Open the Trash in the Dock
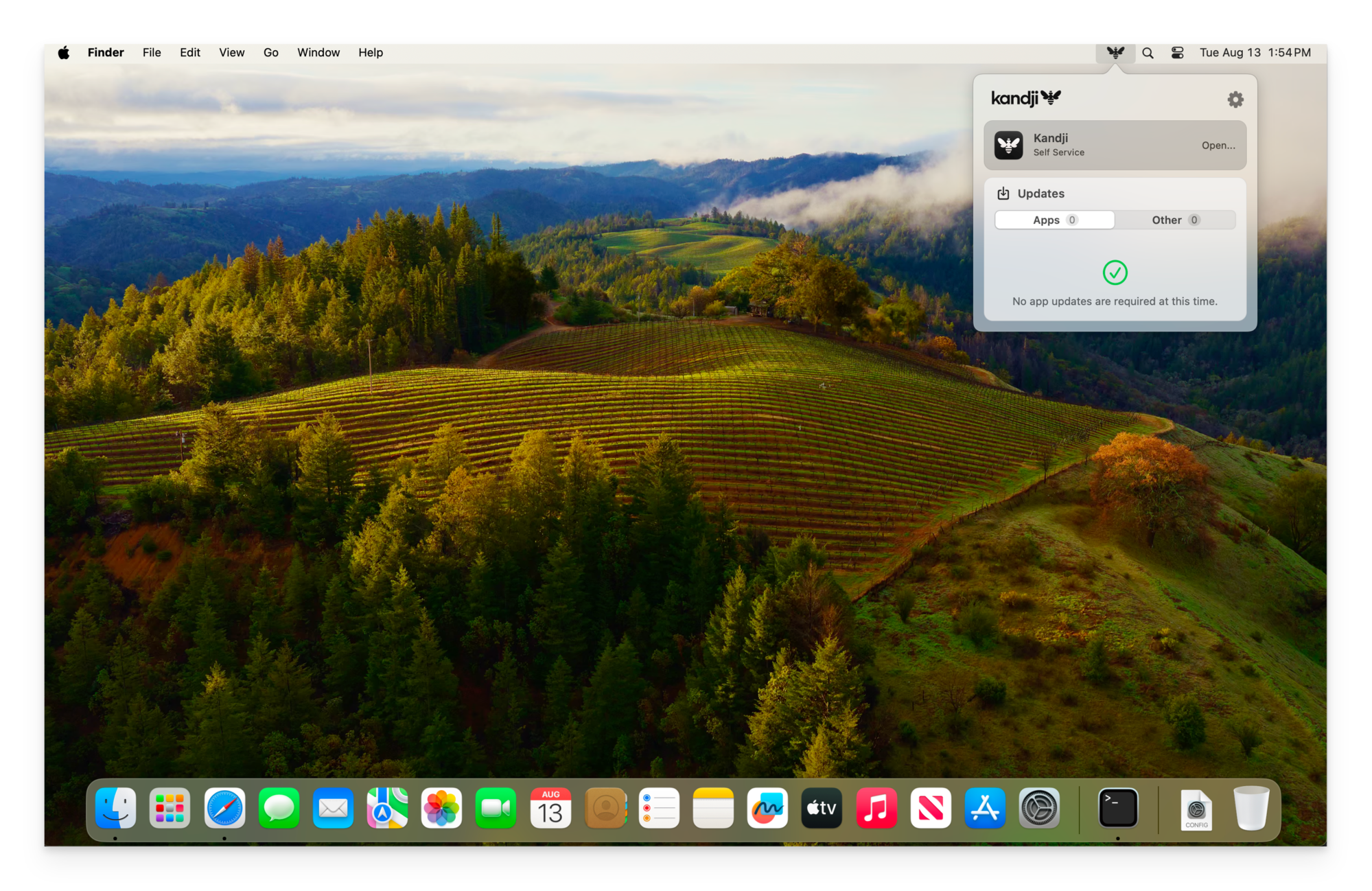 tap(1251, 808)
